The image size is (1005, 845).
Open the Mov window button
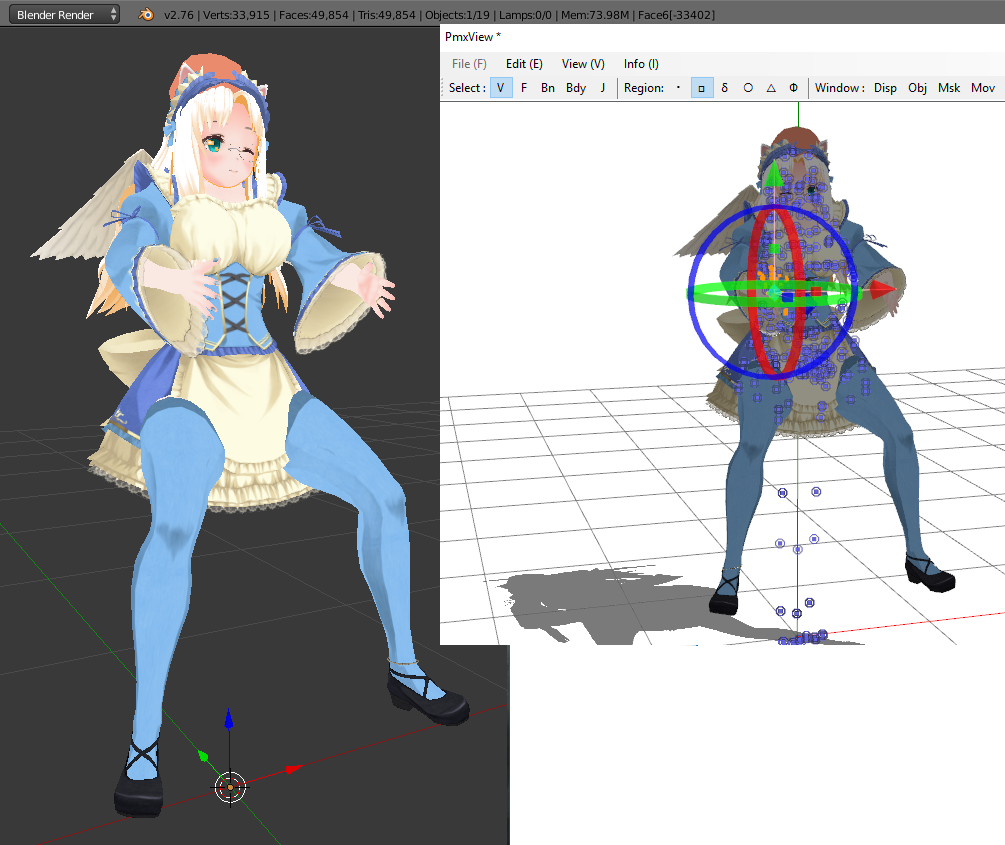click(983, 88)
